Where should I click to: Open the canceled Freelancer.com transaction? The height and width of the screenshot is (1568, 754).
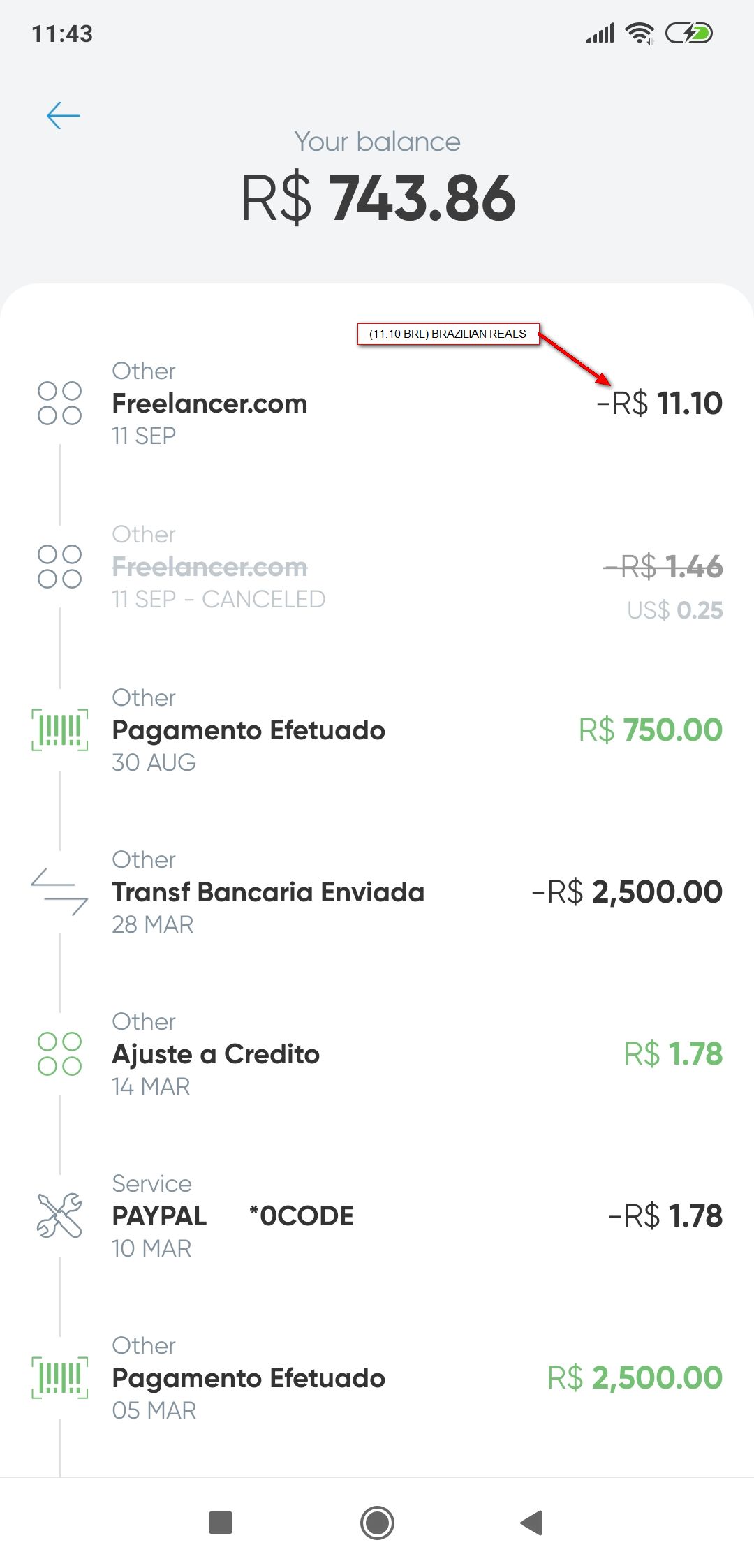(209, 567)
